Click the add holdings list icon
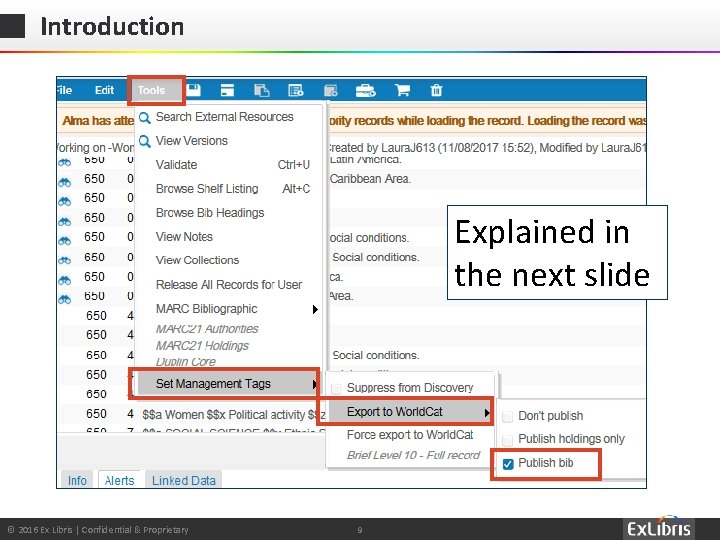Screen dimensions: 720x540 [x=296, y=90]
